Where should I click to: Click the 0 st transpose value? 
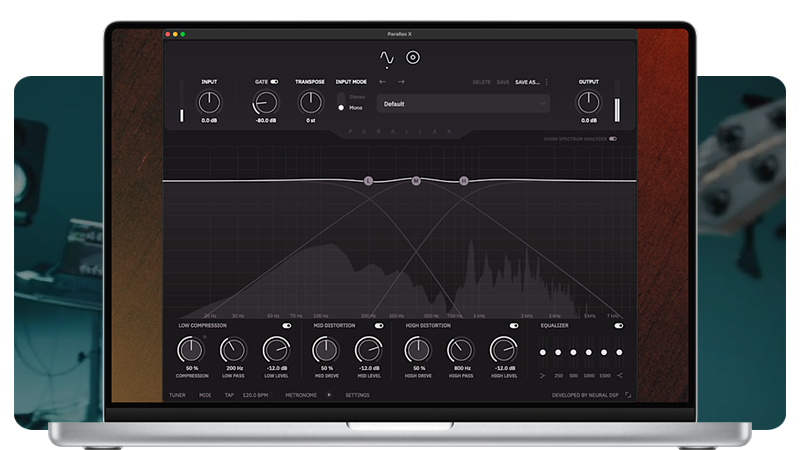click(x=310, y=120)
